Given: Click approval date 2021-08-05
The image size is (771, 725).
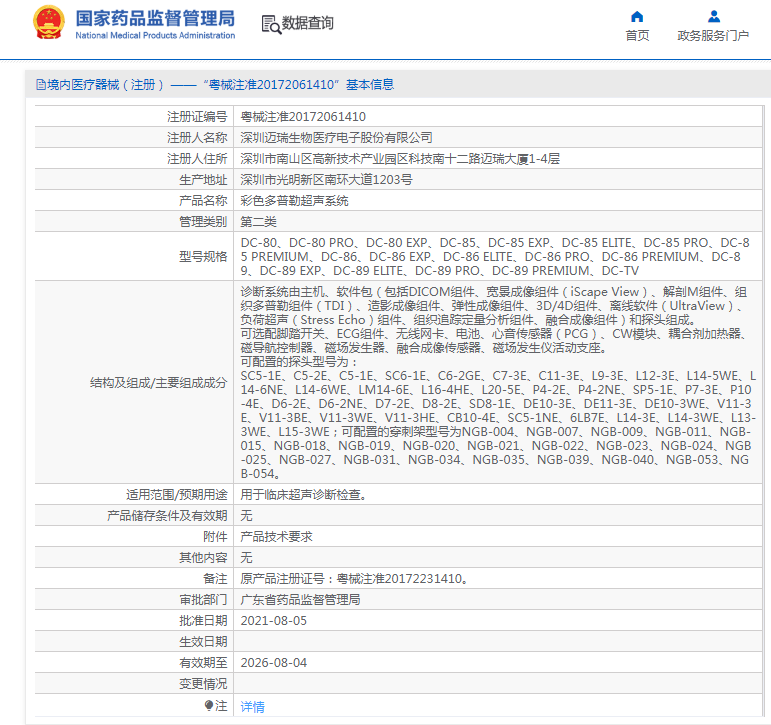Looking at the screenshot, I should pos(273,621).
